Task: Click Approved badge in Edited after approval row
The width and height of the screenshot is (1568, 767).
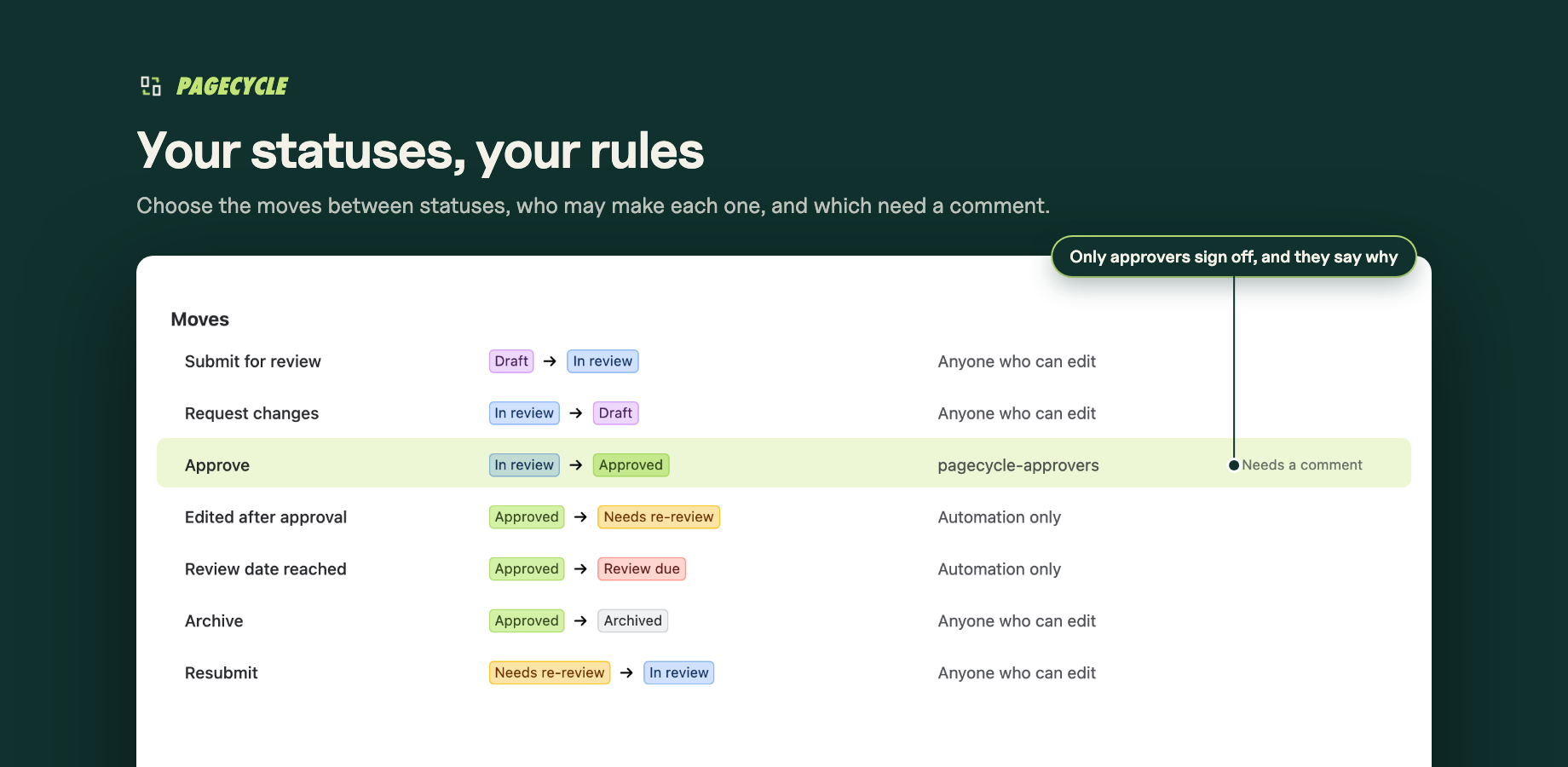Action: pyautogui.click(x=527, y=517)
